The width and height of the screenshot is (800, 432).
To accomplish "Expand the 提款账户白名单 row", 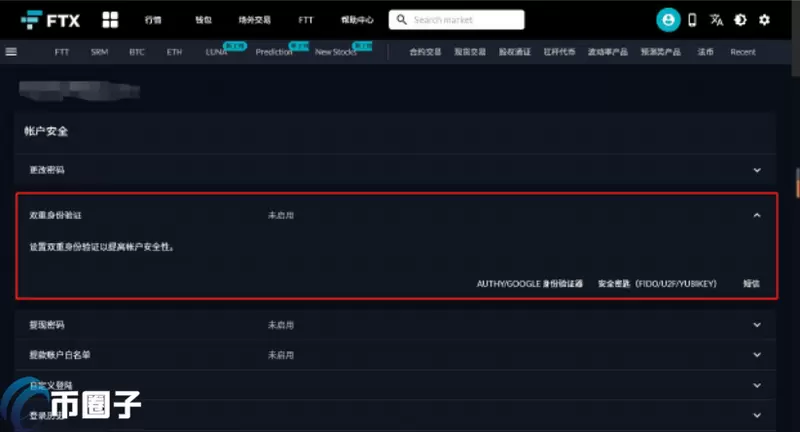I will (x=757, y=355).
